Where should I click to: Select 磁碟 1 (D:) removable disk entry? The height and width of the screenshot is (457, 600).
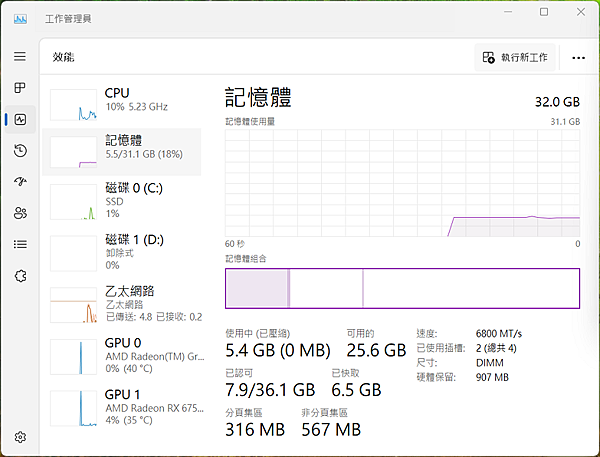123,251
